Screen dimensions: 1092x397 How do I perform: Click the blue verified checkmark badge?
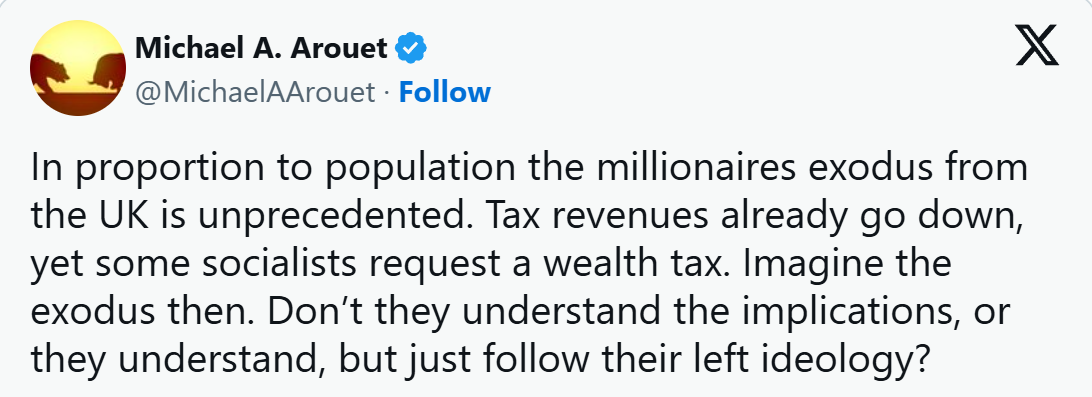[x=412, y=49]
